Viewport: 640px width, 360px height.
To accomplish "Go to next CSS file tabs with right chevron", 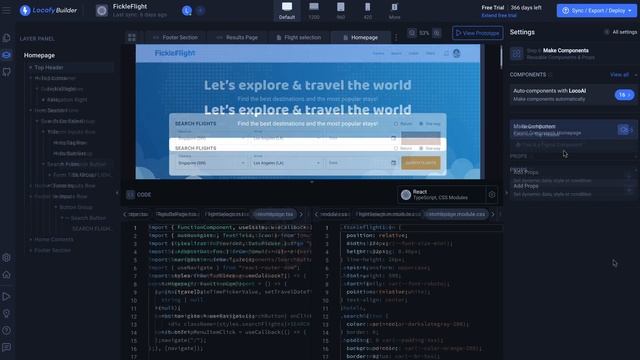I will click(493, 214).
